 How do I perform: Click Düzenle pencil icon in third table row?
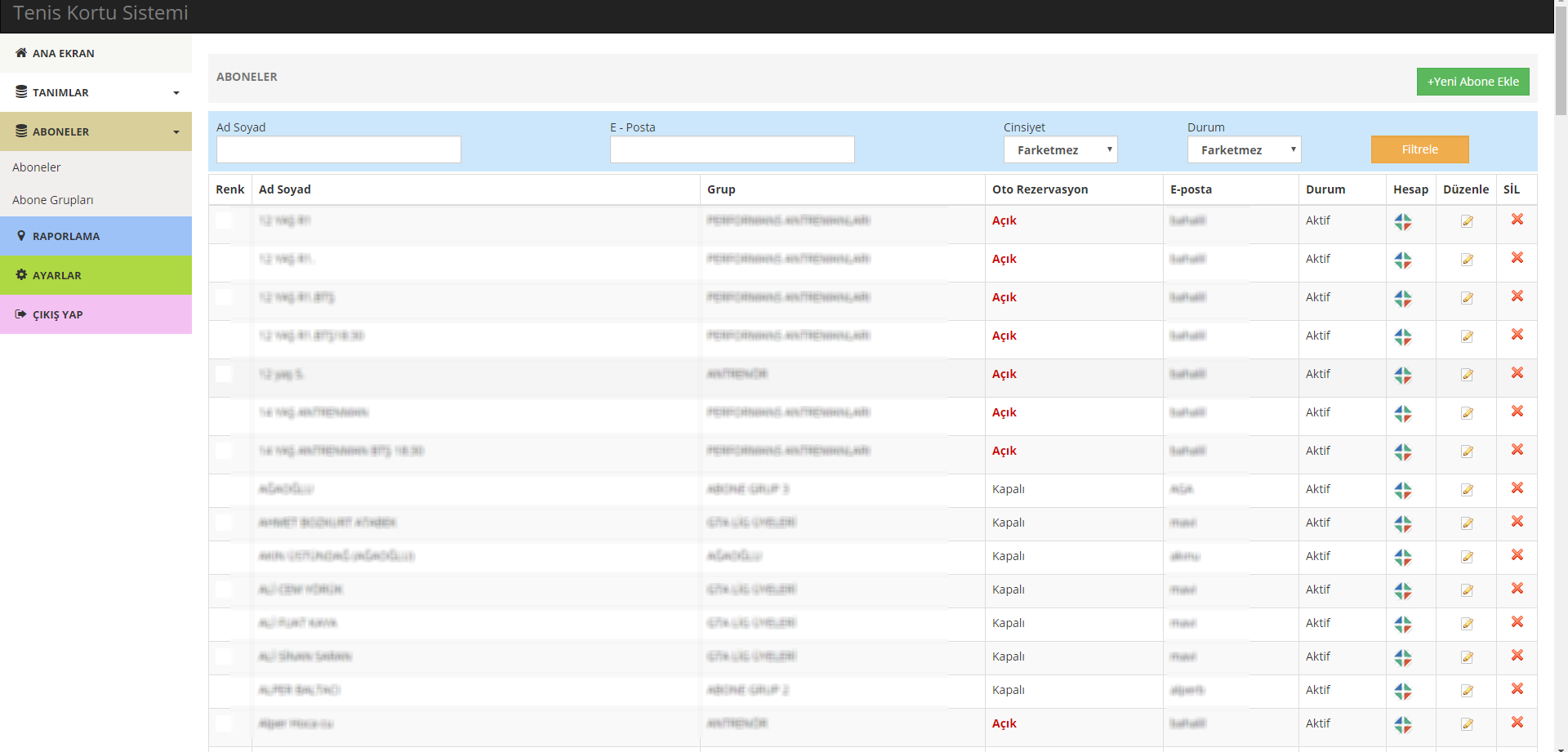1467,298
